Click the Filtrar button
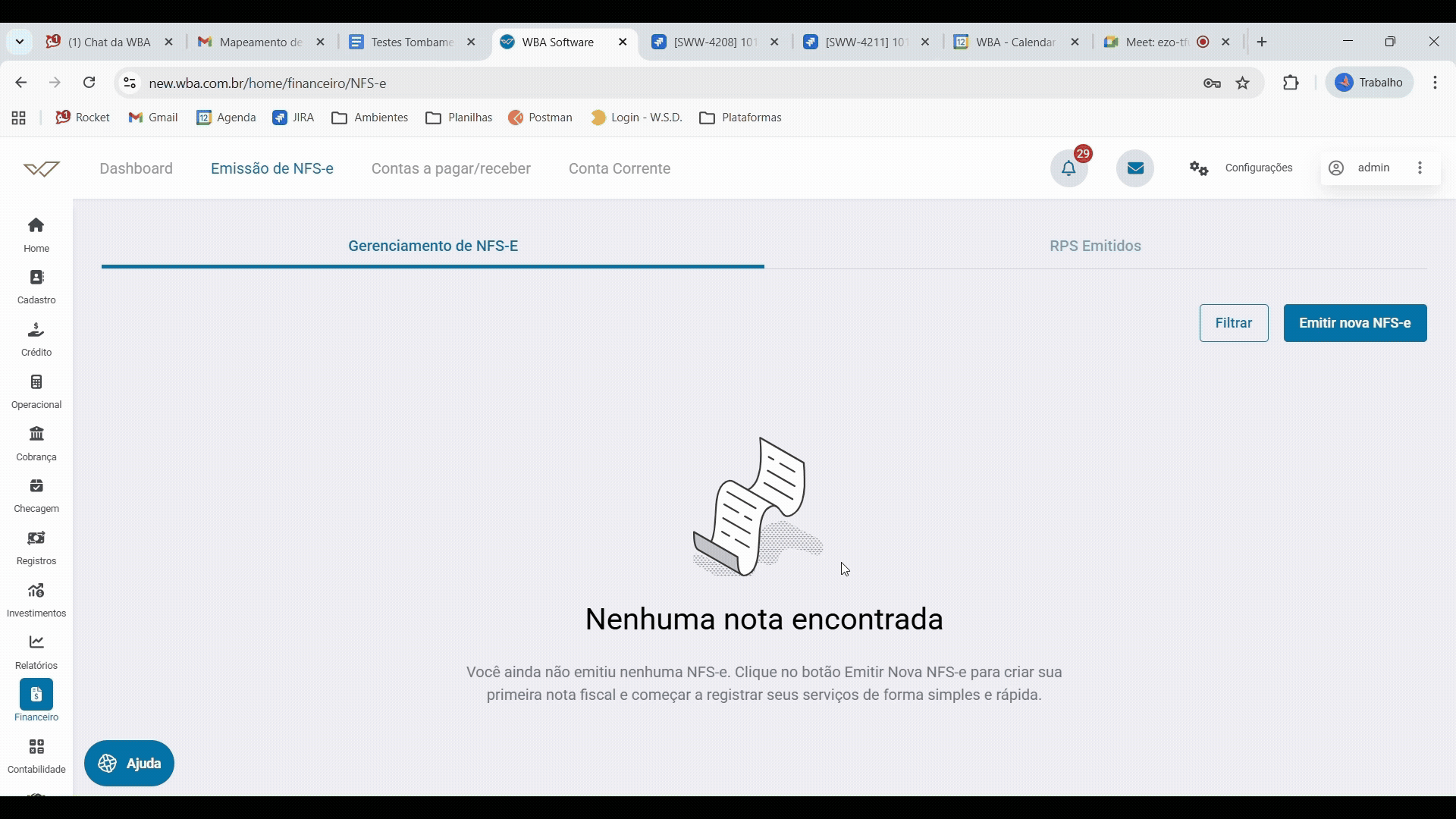Viewport: 1456px width, 819px height. point(1233,323)
